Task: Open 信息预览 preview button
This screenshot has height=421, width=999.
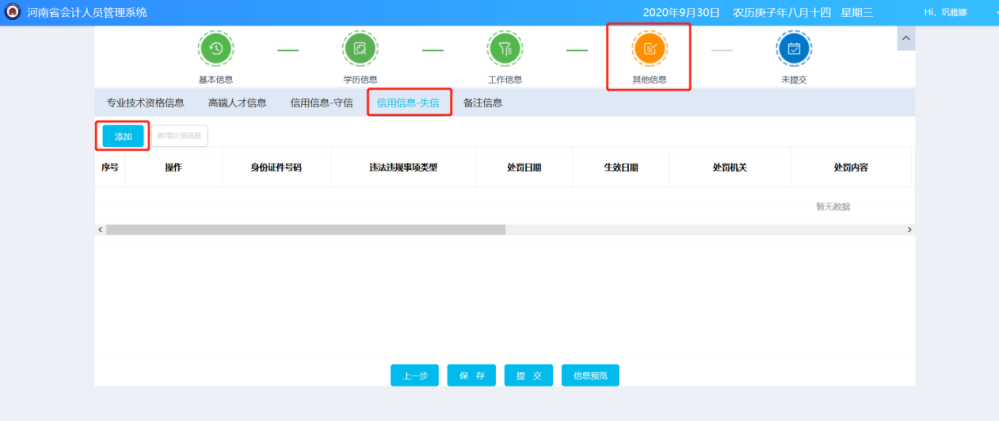Action: point(590,376)
